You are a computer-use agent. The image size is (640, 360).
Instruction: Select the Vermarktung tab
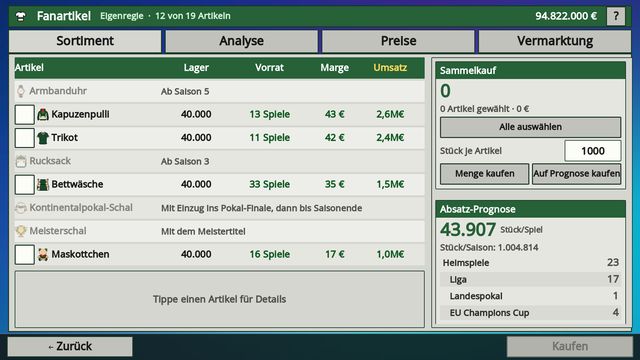click(555, 41)
